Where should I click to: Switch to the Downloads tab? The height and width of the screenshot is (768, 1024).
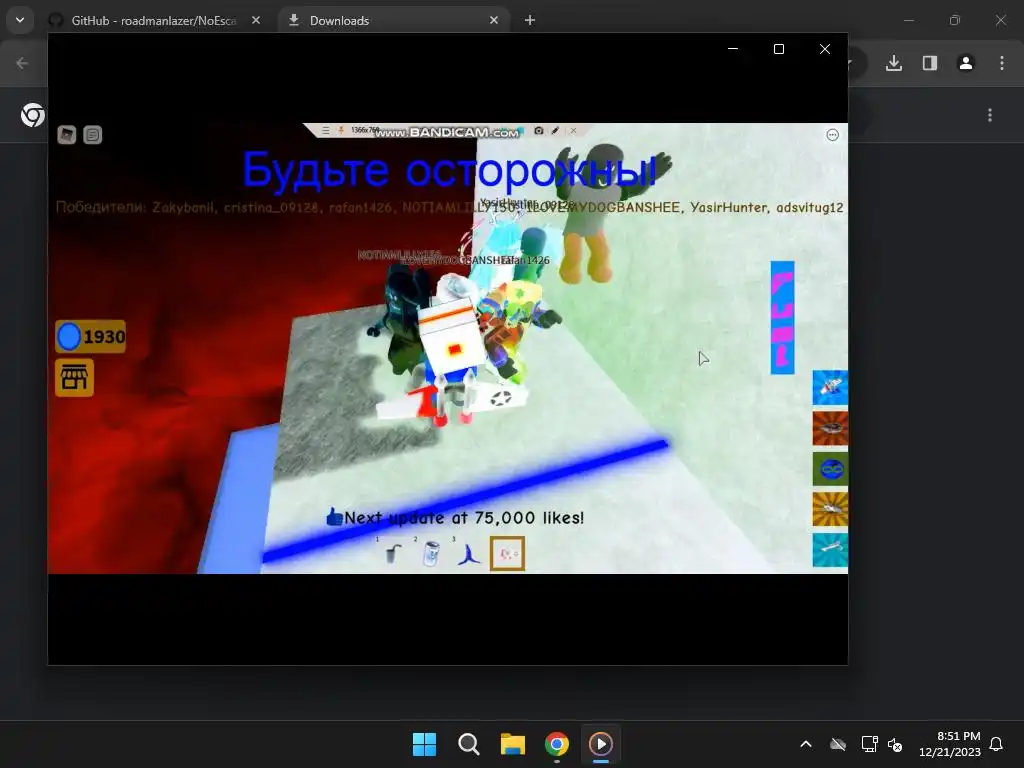[x=392, y=20]
